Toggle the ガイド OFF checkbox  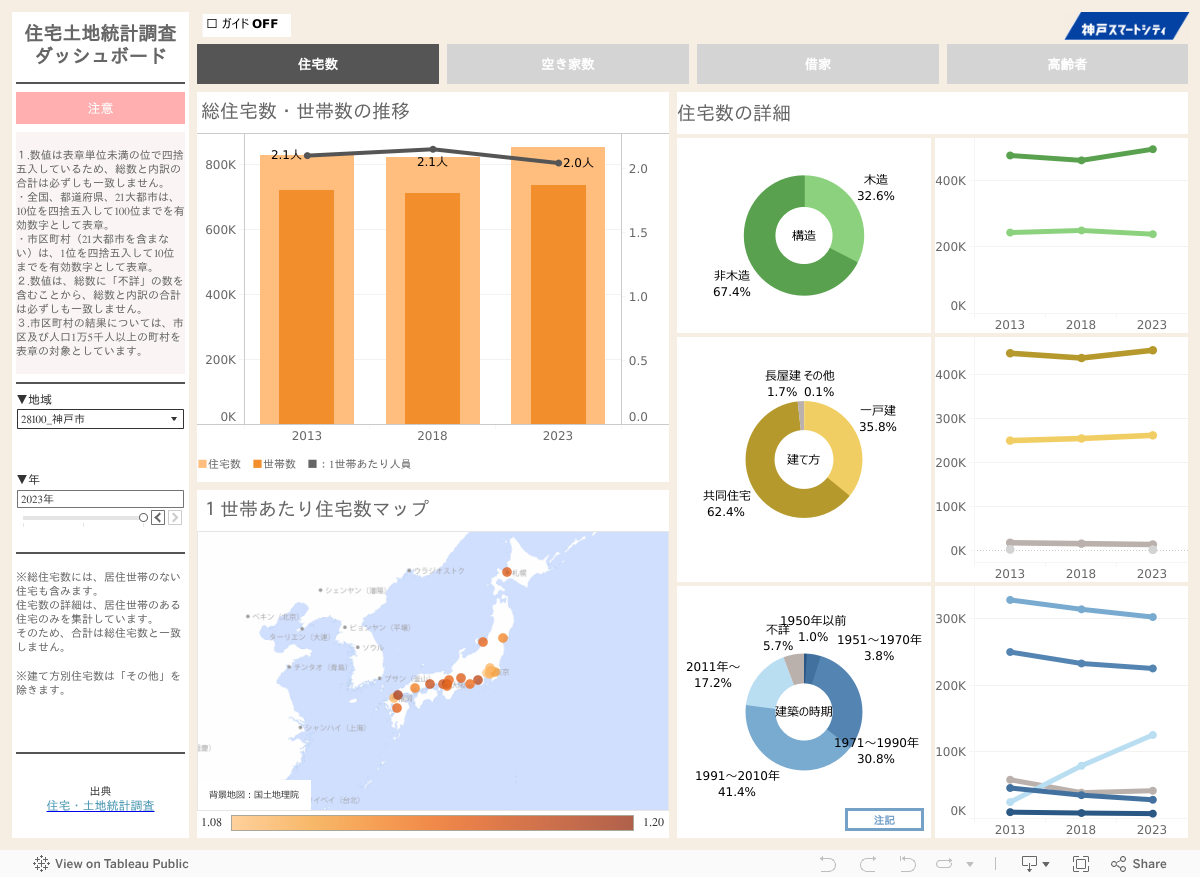[x=212, y=24]
